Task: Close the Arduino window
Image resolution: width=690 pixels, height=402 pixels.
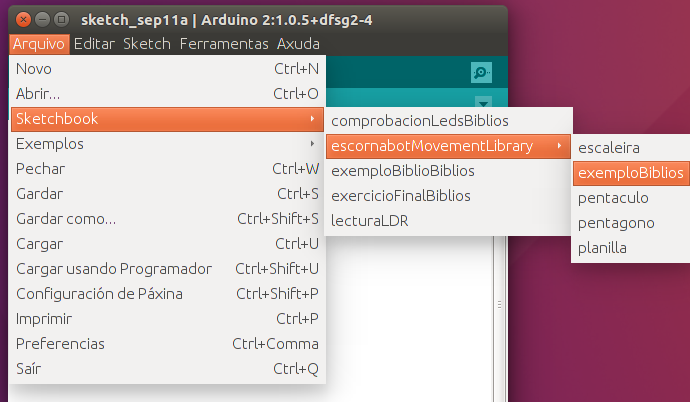Action: click(24, 19)
